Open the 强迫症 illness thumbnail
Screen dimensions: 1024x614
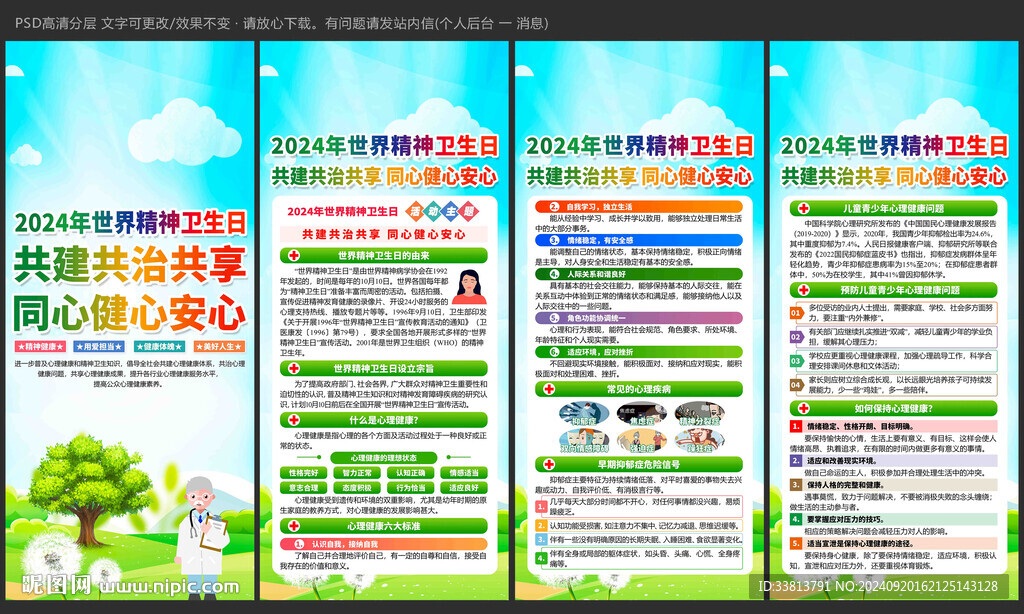641,441
